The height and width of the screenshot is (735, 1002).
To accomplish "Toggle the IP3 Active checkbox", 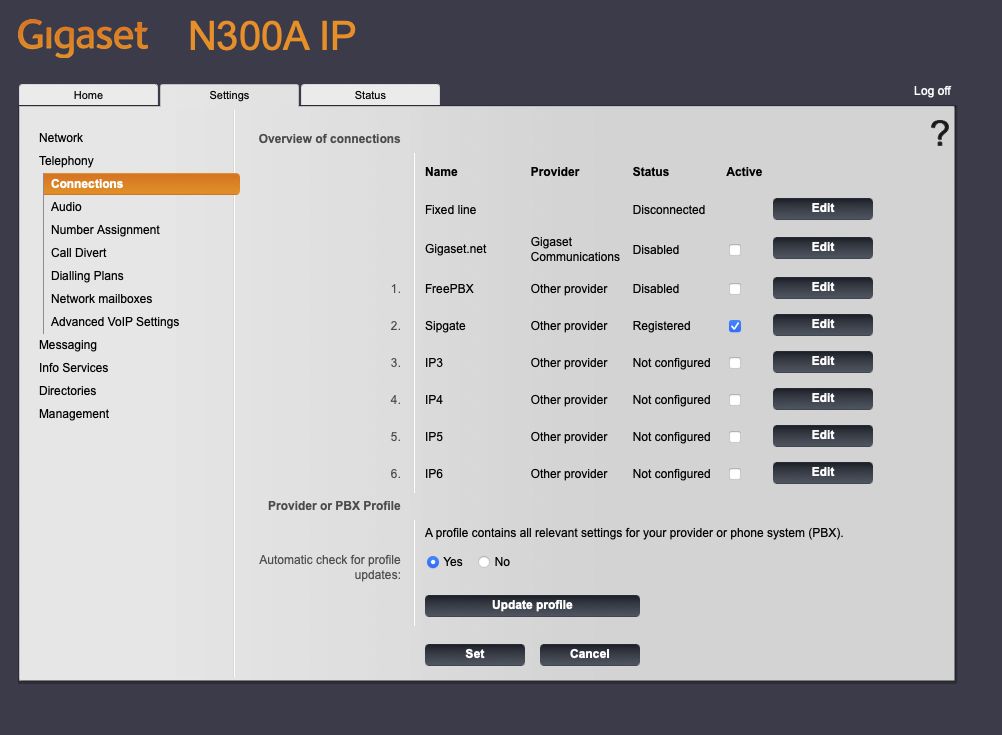I will point(735,363).
